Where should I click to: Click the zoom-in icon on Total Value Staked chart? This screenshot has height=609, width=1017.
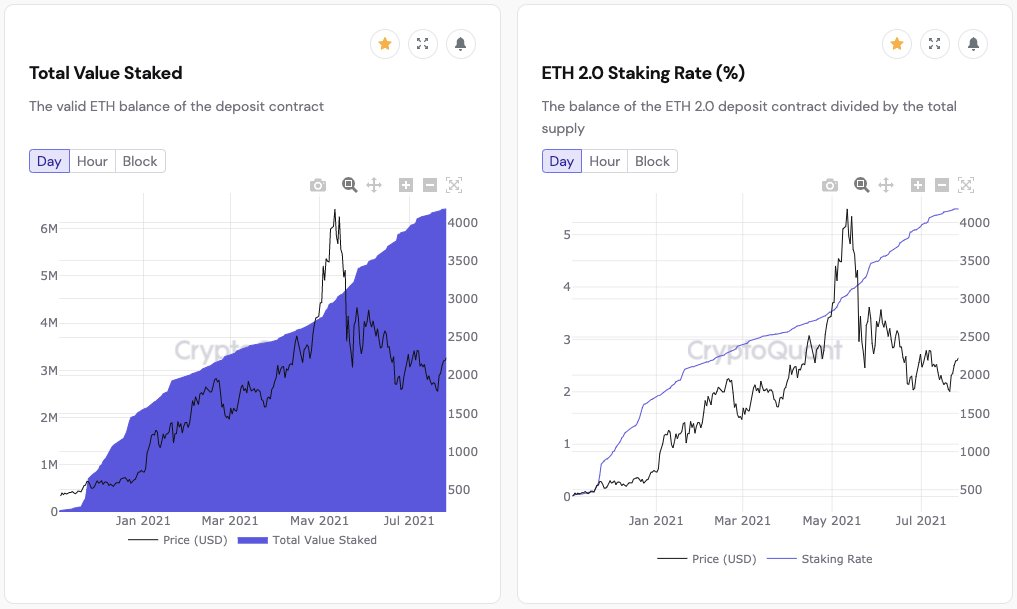[x=405, y=185]
